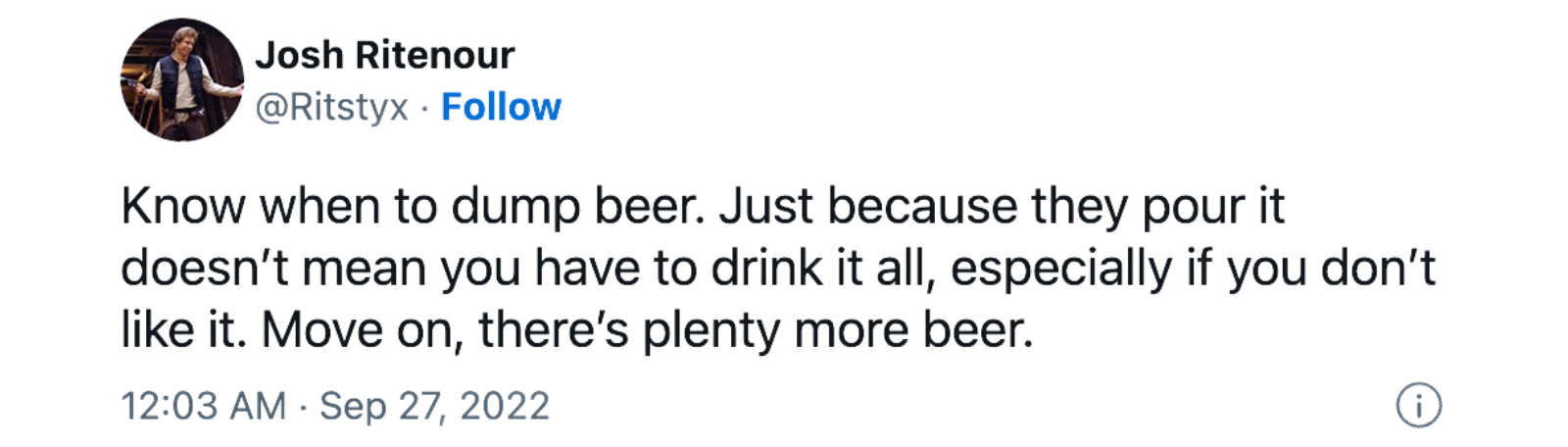The height and width of the screenshot is (447, 1568).
Task: Click the words "Just because they pour it"
Action: click(1002, 207)
